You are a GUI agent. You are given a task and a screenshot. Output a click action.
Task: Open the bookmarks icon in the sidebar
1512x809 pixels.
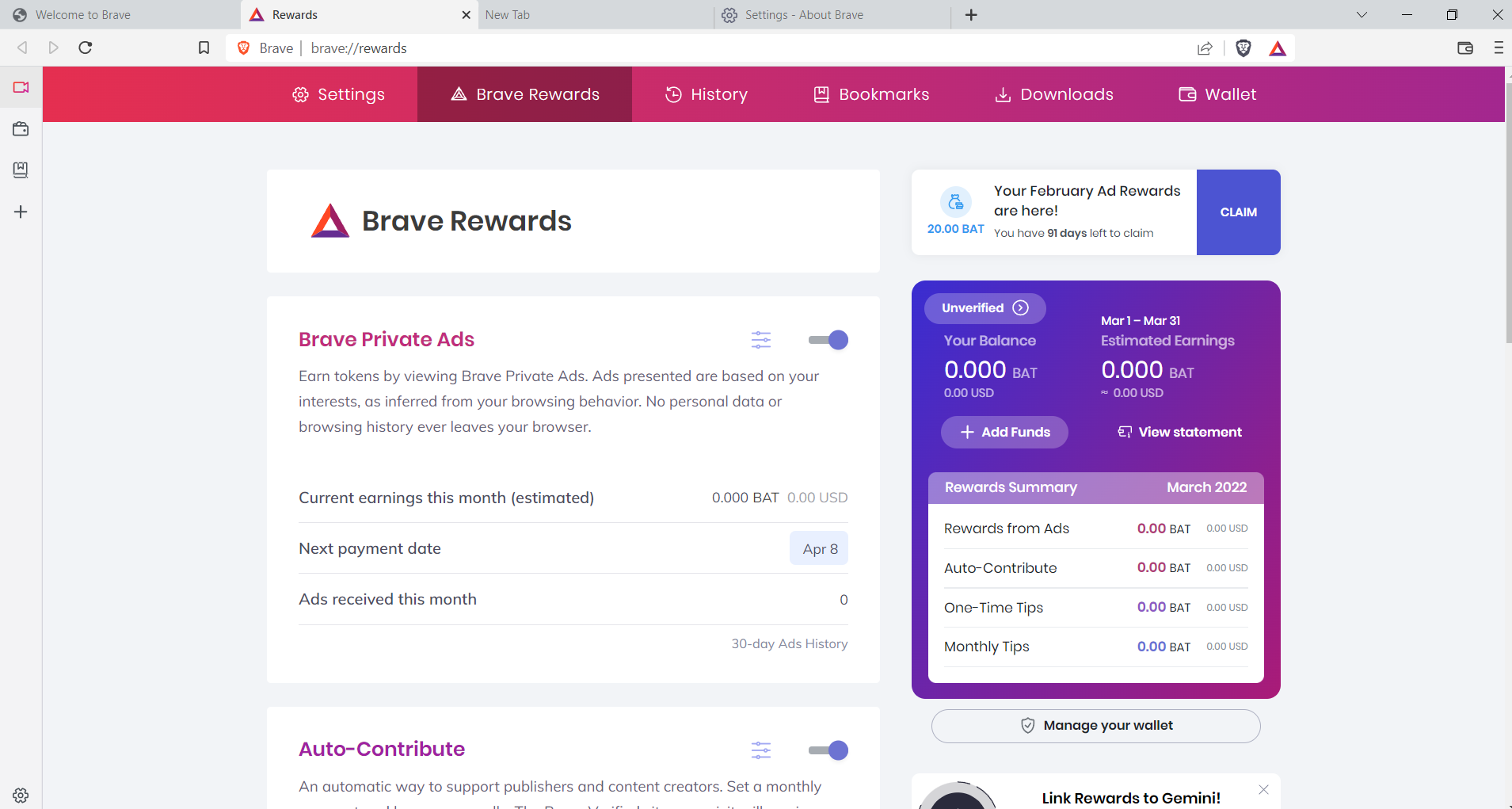21,170
